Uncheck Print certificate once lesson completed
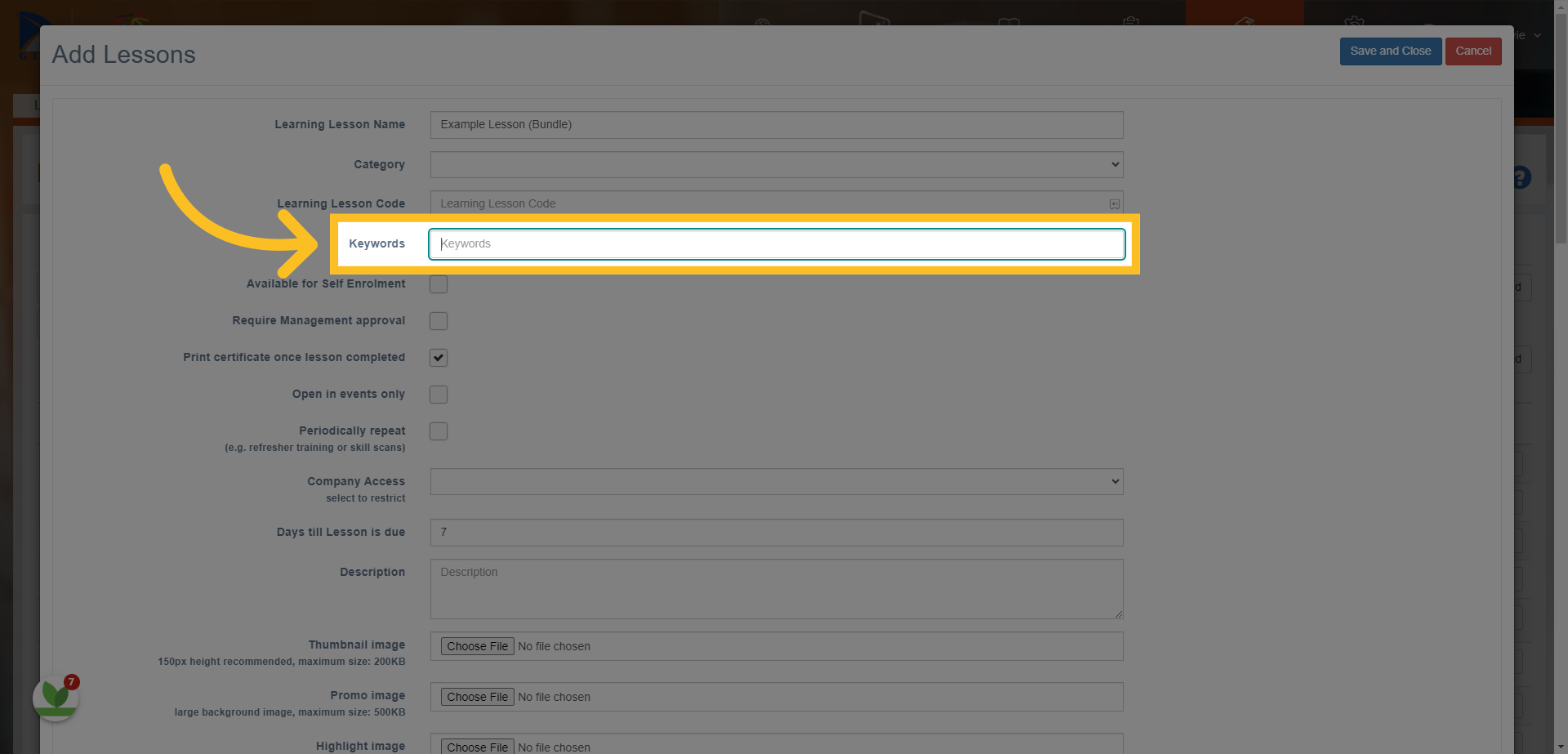Screen dimensions: 1568x754 point(439,358)
